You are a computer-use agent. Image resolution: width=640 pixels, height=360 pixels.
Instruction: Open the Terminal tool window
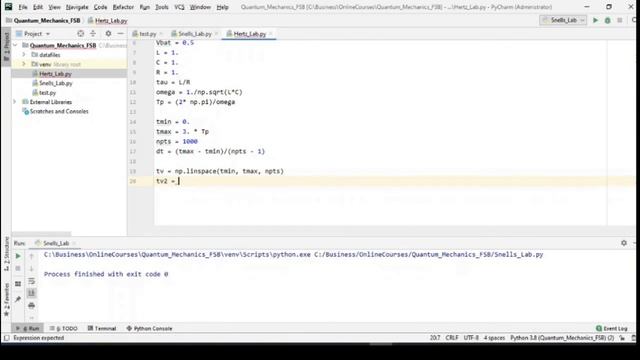pos(102,328)
